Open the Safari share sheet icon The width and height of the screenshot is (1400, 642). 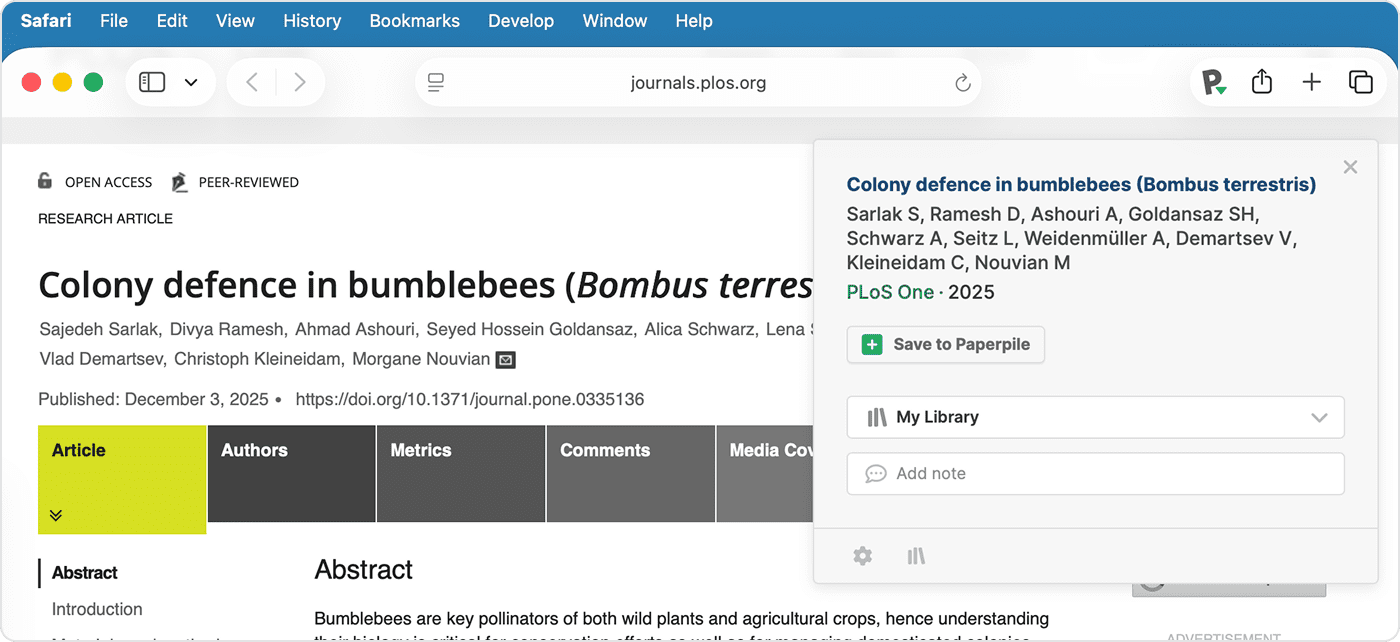(x=1262, y=83)
